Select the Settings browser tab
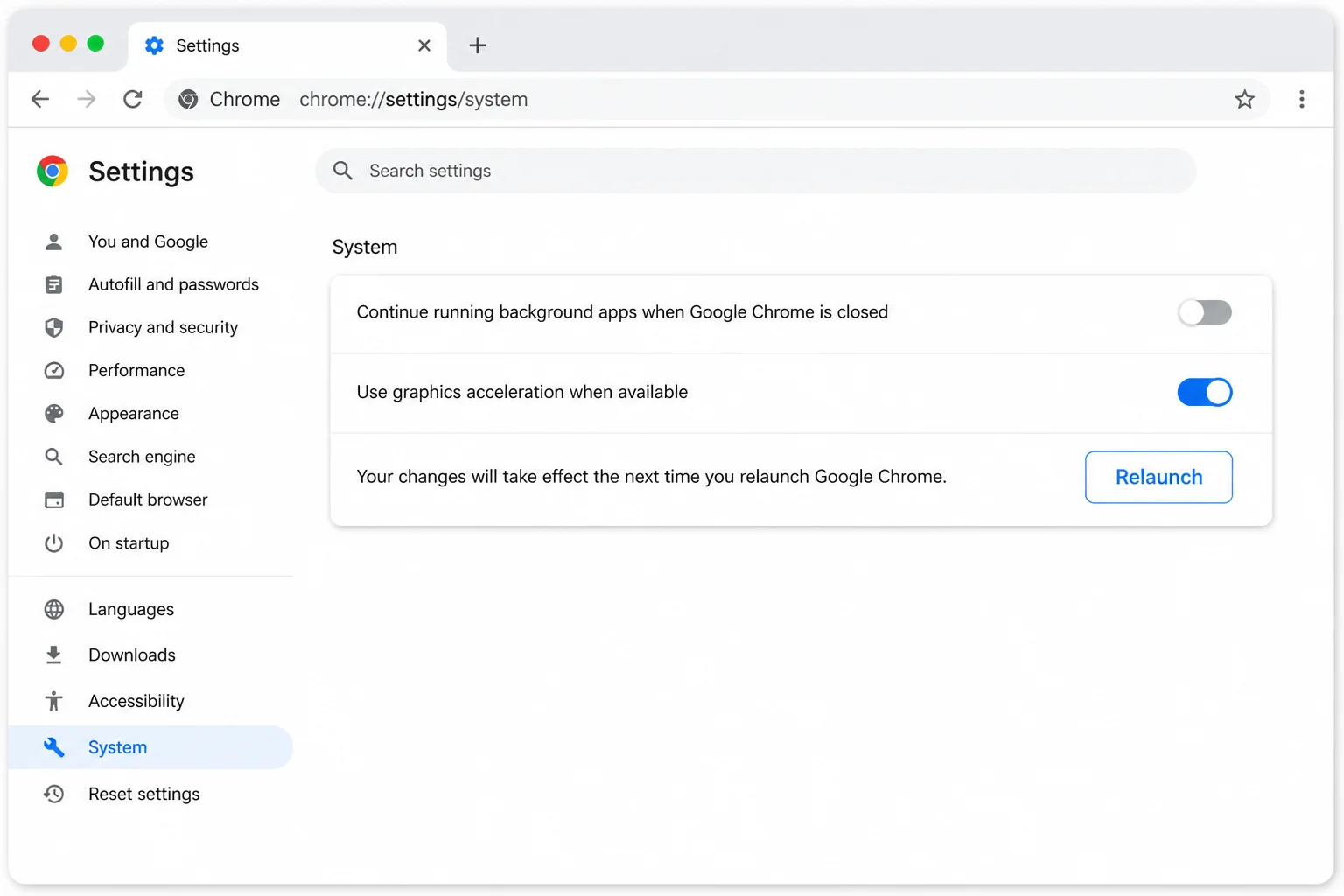Viewport: 1344px width, 896px height. [x=288, y=45]
